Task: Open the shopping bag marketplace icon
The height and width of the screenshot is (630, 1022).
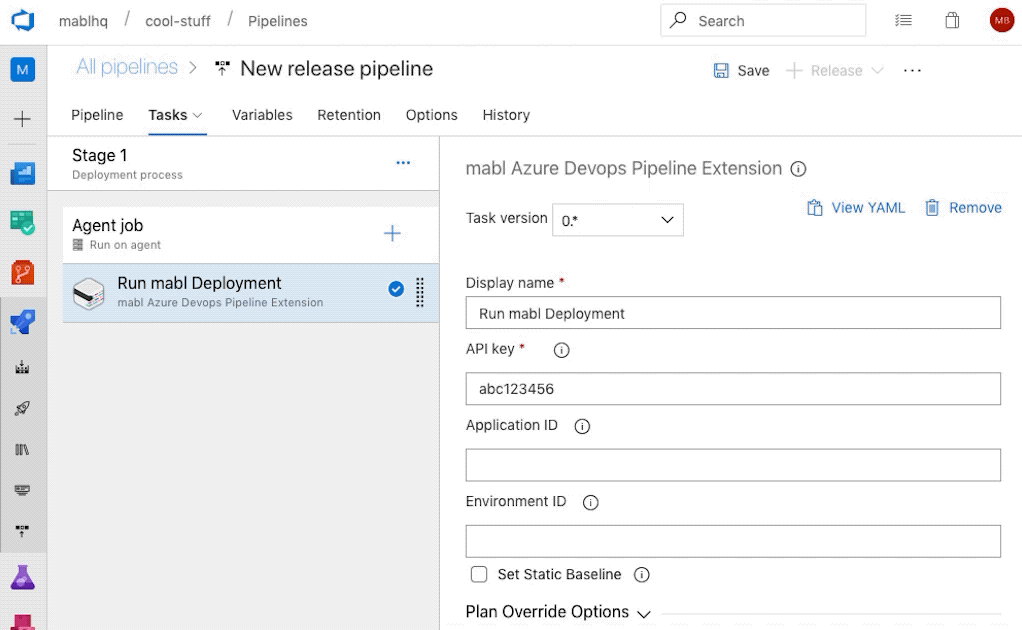Action: [x=952, y=20]
